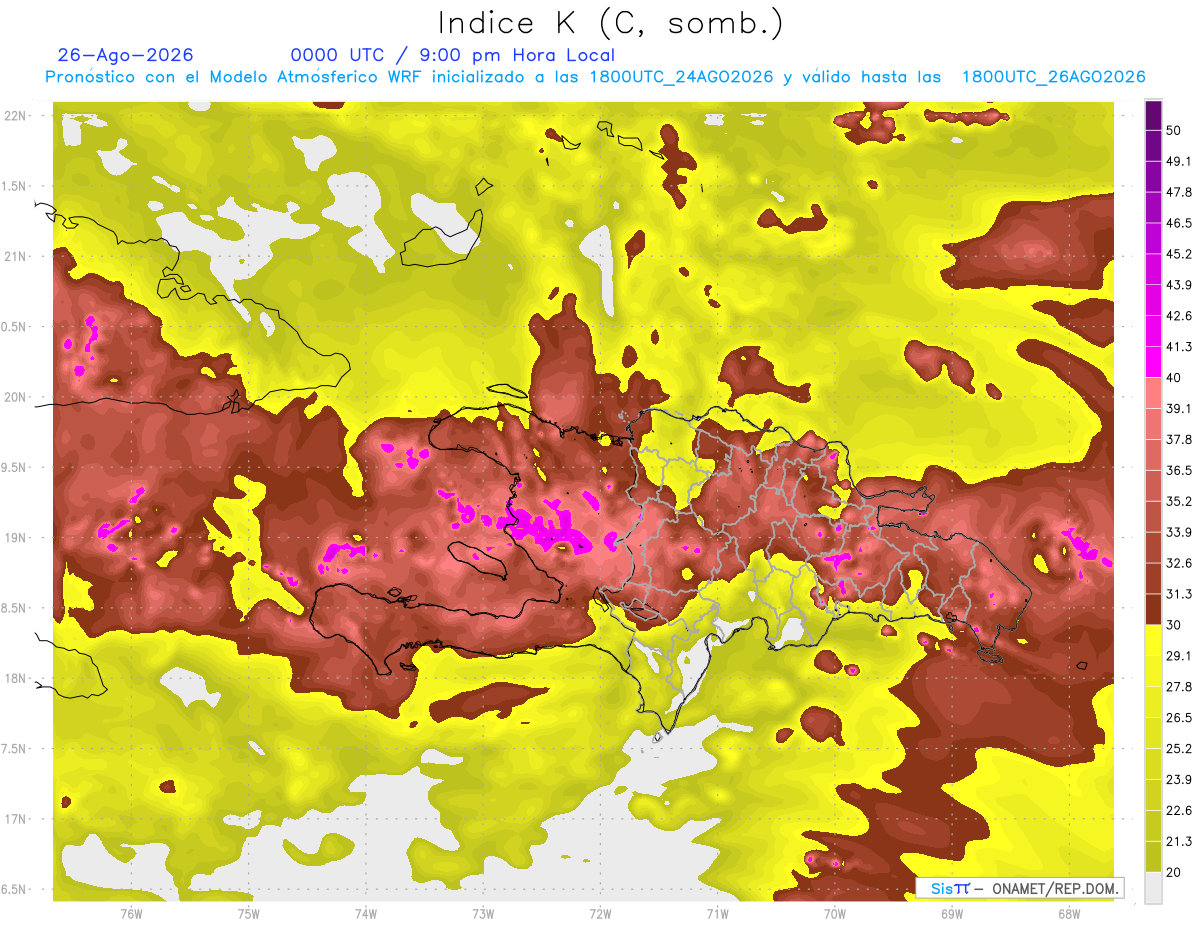Click the "33.9" colorbar label

(1179, 532)
